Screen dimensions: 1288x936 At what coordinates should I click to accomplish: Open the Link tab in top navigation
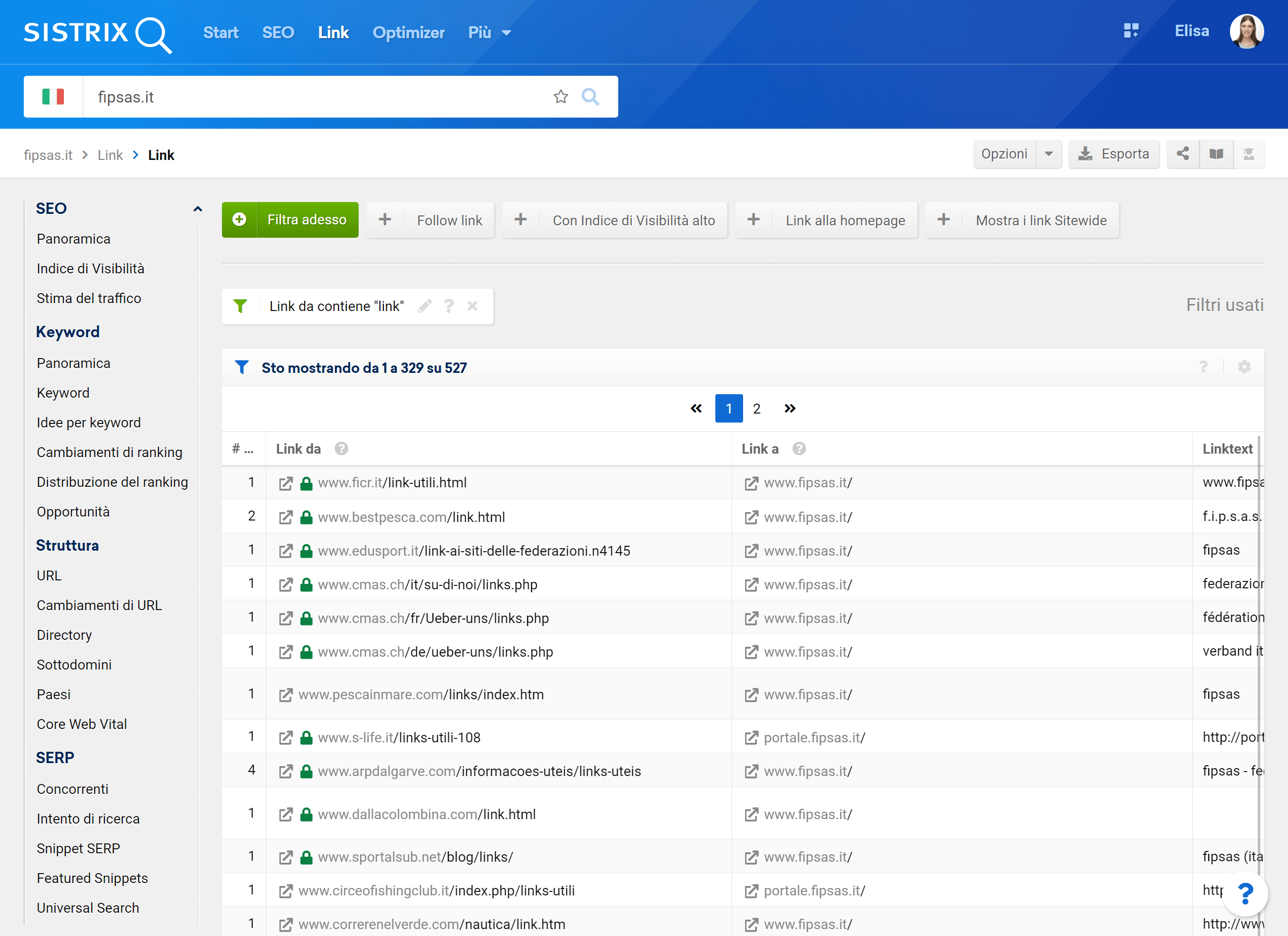[x=333, y=32]
